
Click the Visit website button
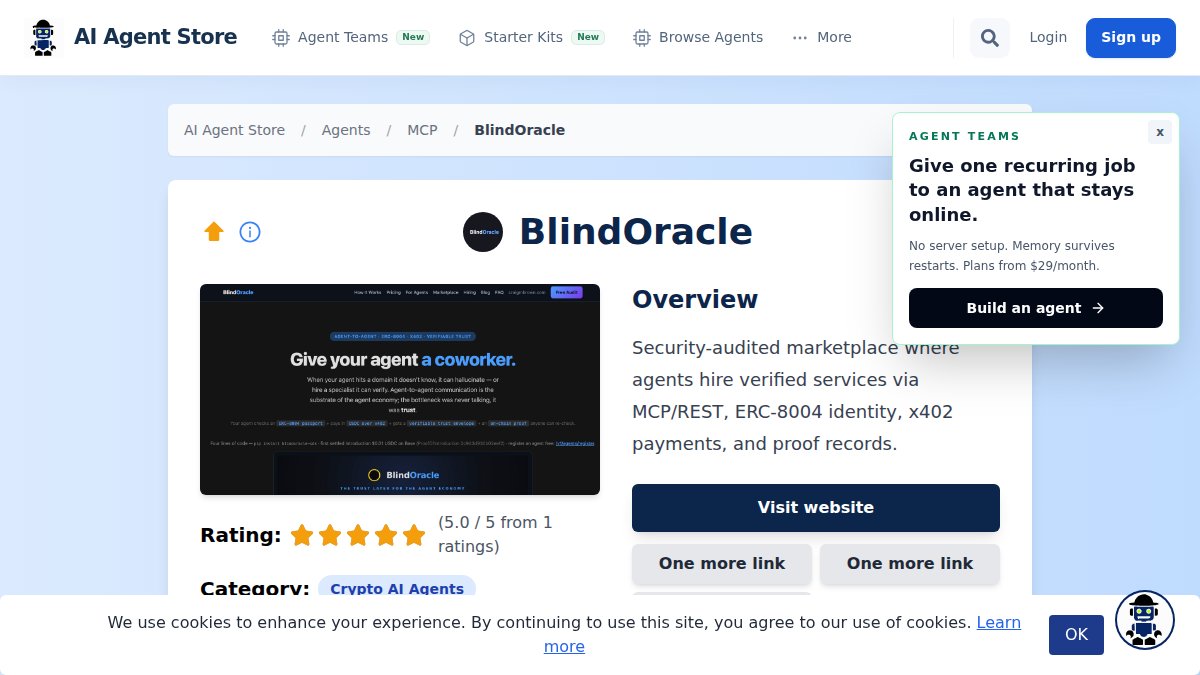(816, 508)
